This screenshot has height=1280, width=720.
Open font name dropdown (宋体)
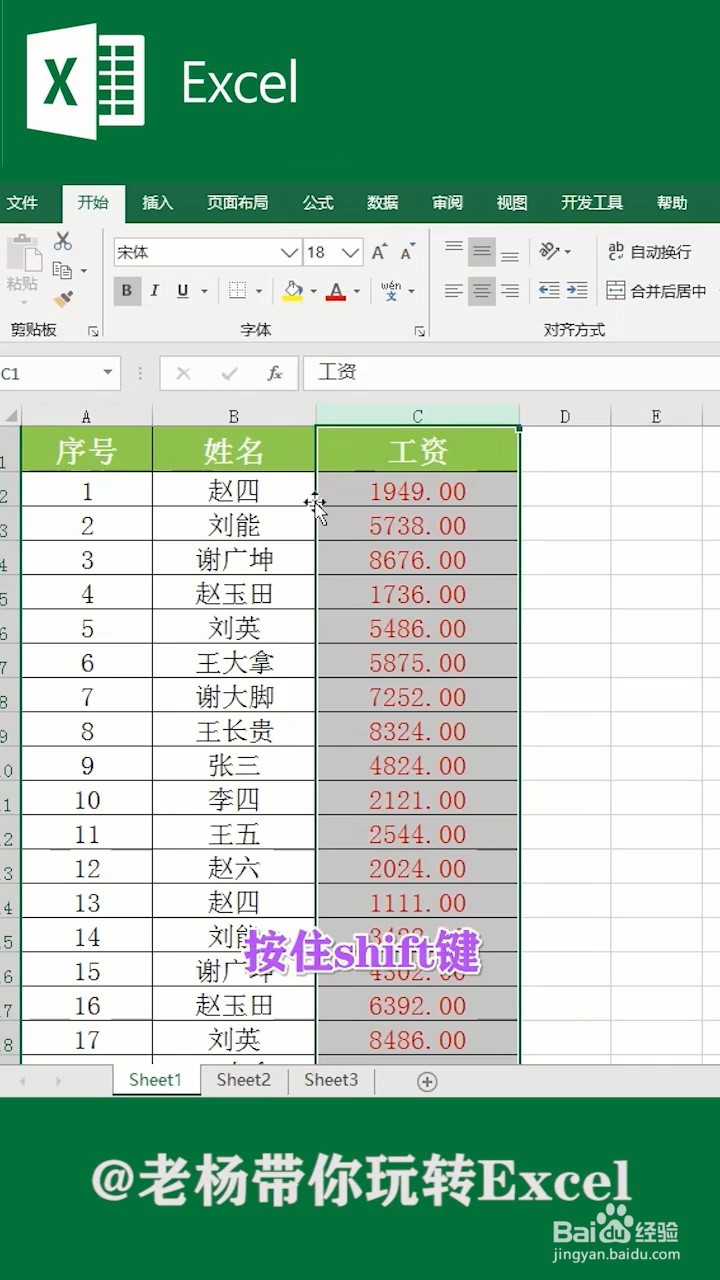tap(289, 252)
